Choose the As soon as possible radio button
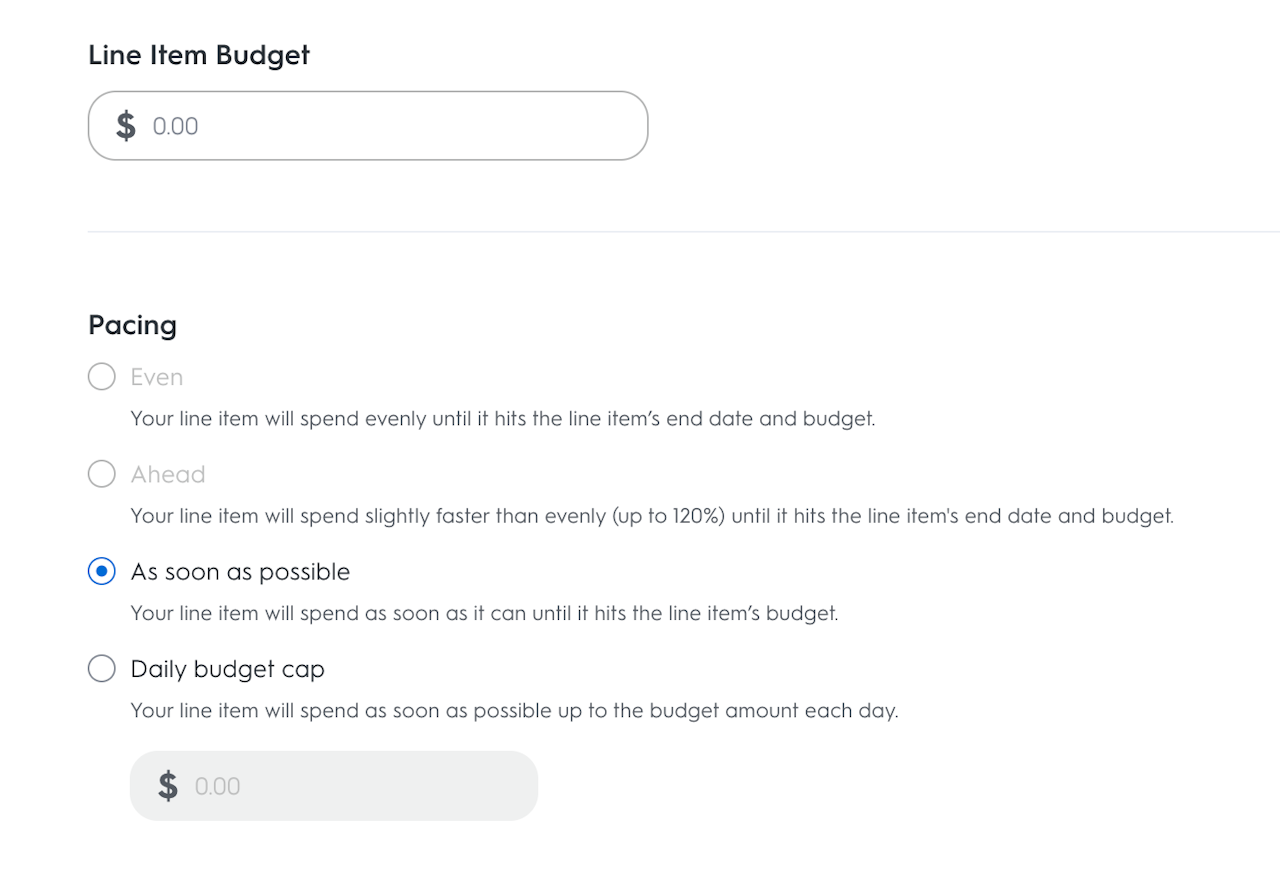The height and width of the screenshot is (877, 1280). pos(102,572)
